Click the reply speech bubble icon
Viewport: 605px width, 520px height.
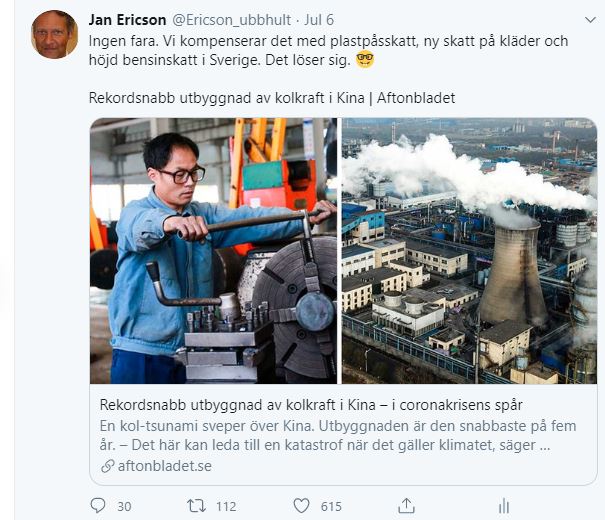[98, 505]
